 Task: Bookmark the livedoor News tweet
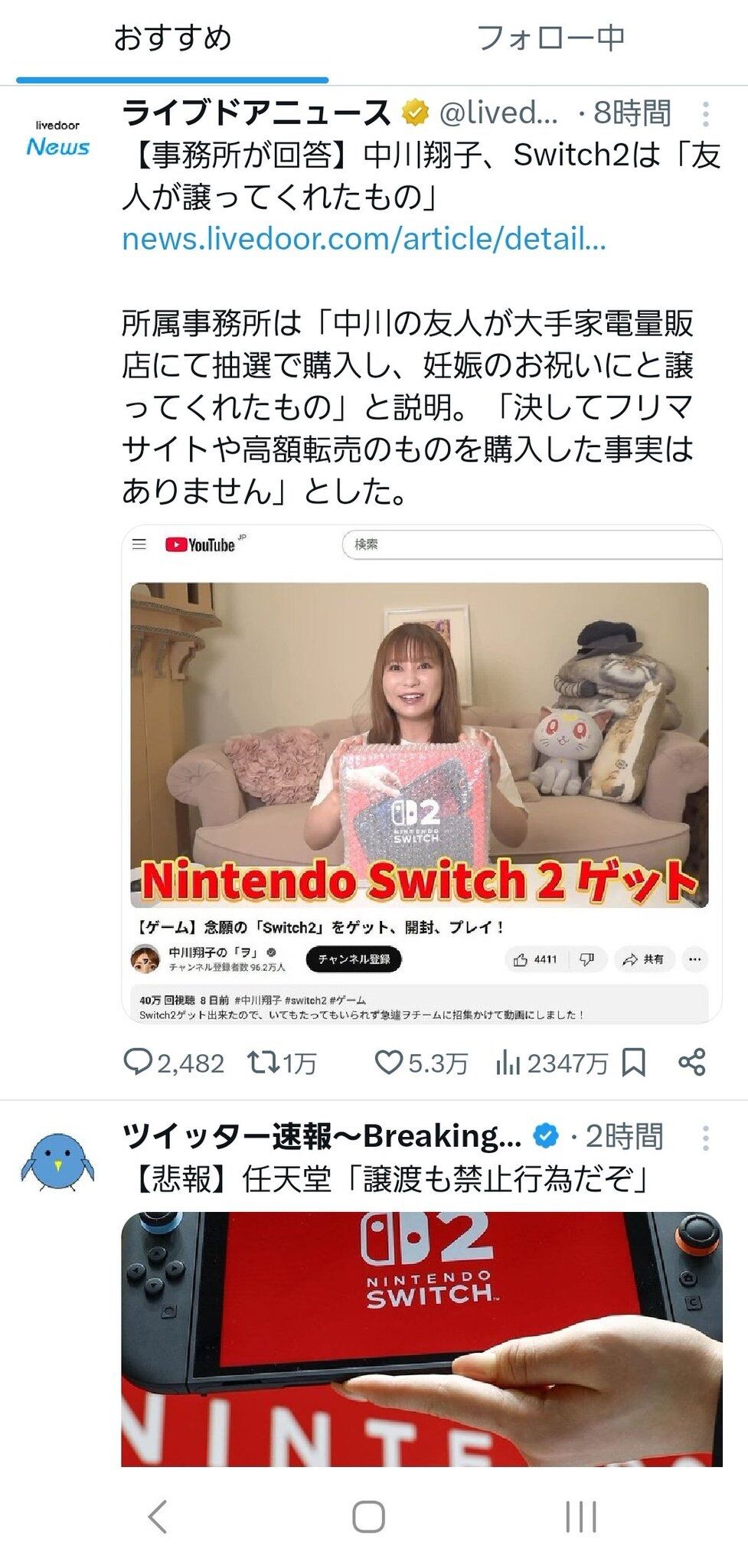(634, 1063)
